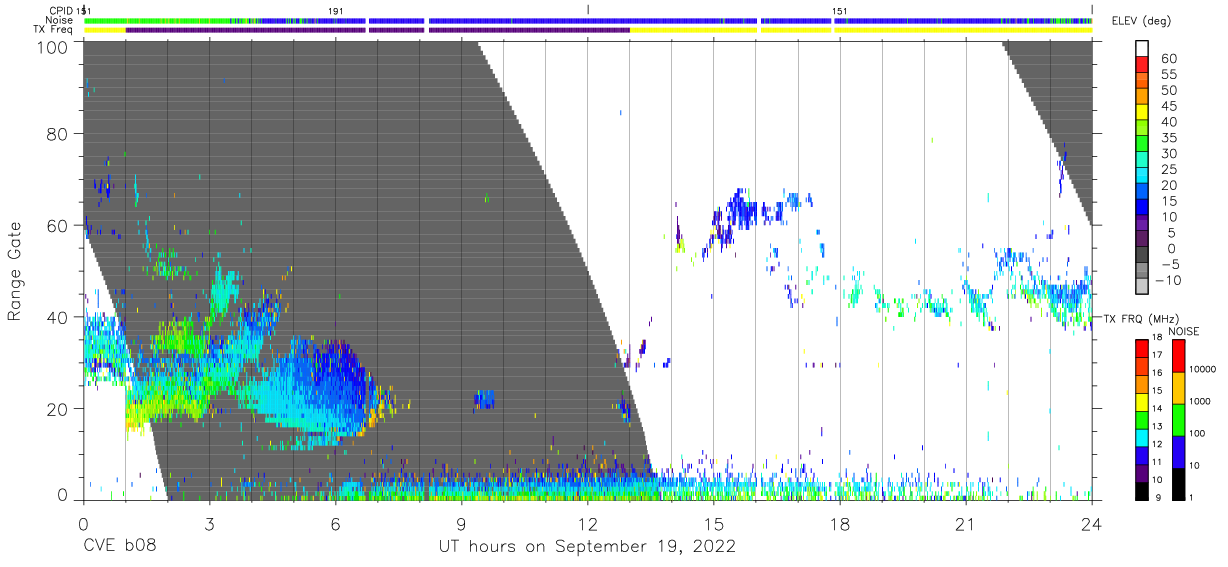Click the 9 hour tick on time axis
The image size is (1228, 567).
[x=461, y=524]
